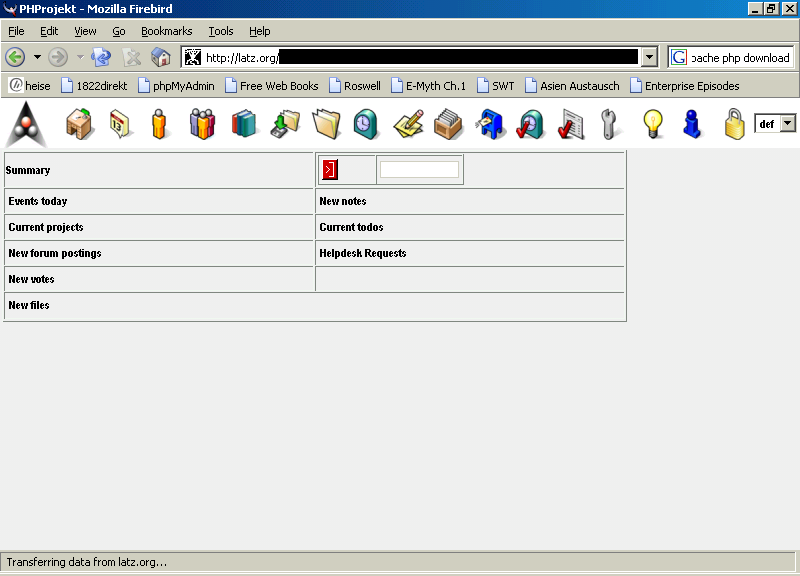Open the blue info figure icon

(x=692, y=124)
